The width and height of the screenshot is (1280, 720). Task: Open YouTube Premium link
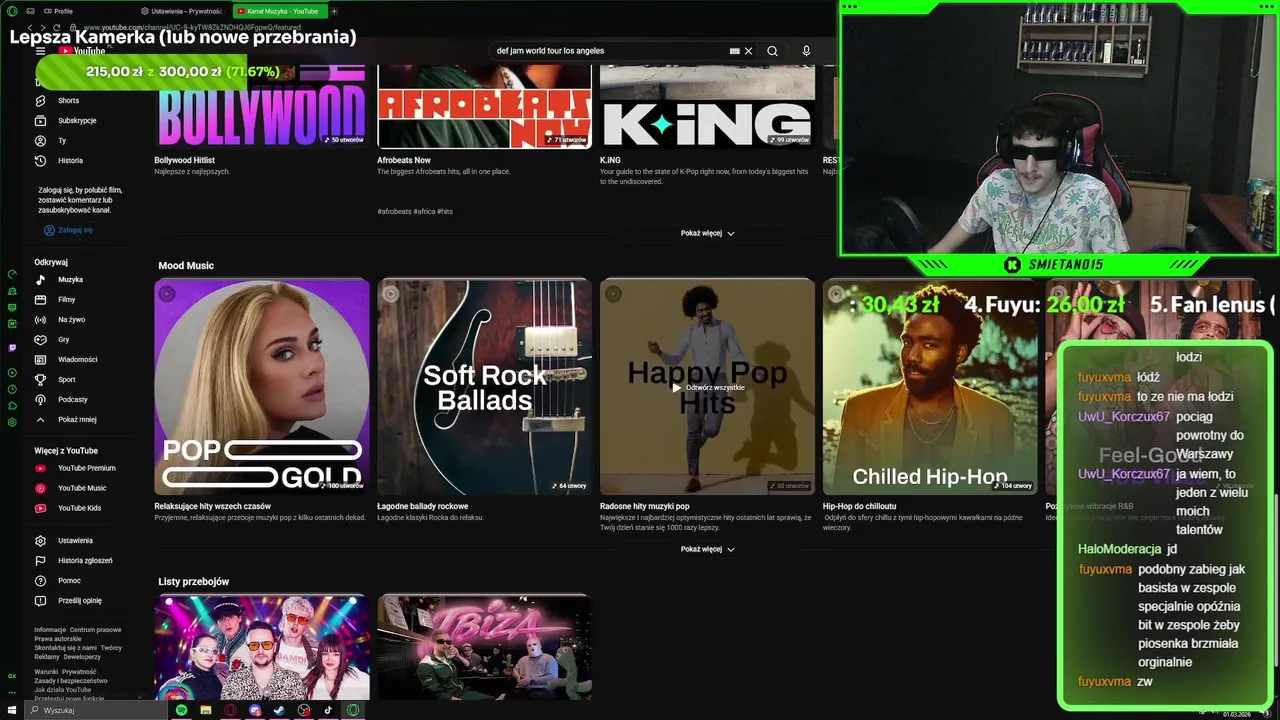(86, 468)
